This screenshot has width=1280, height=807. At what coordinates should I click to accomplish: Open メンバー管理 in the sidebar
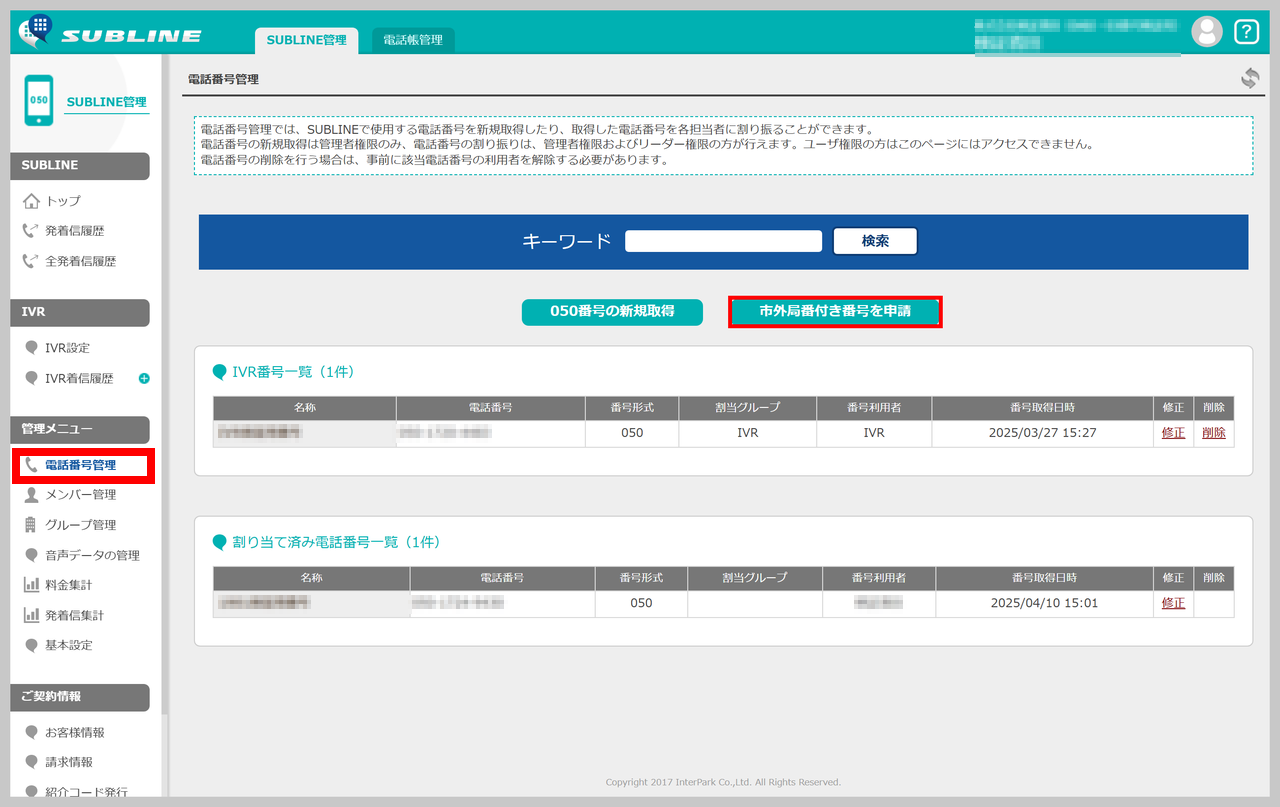(x=80, y=495)
